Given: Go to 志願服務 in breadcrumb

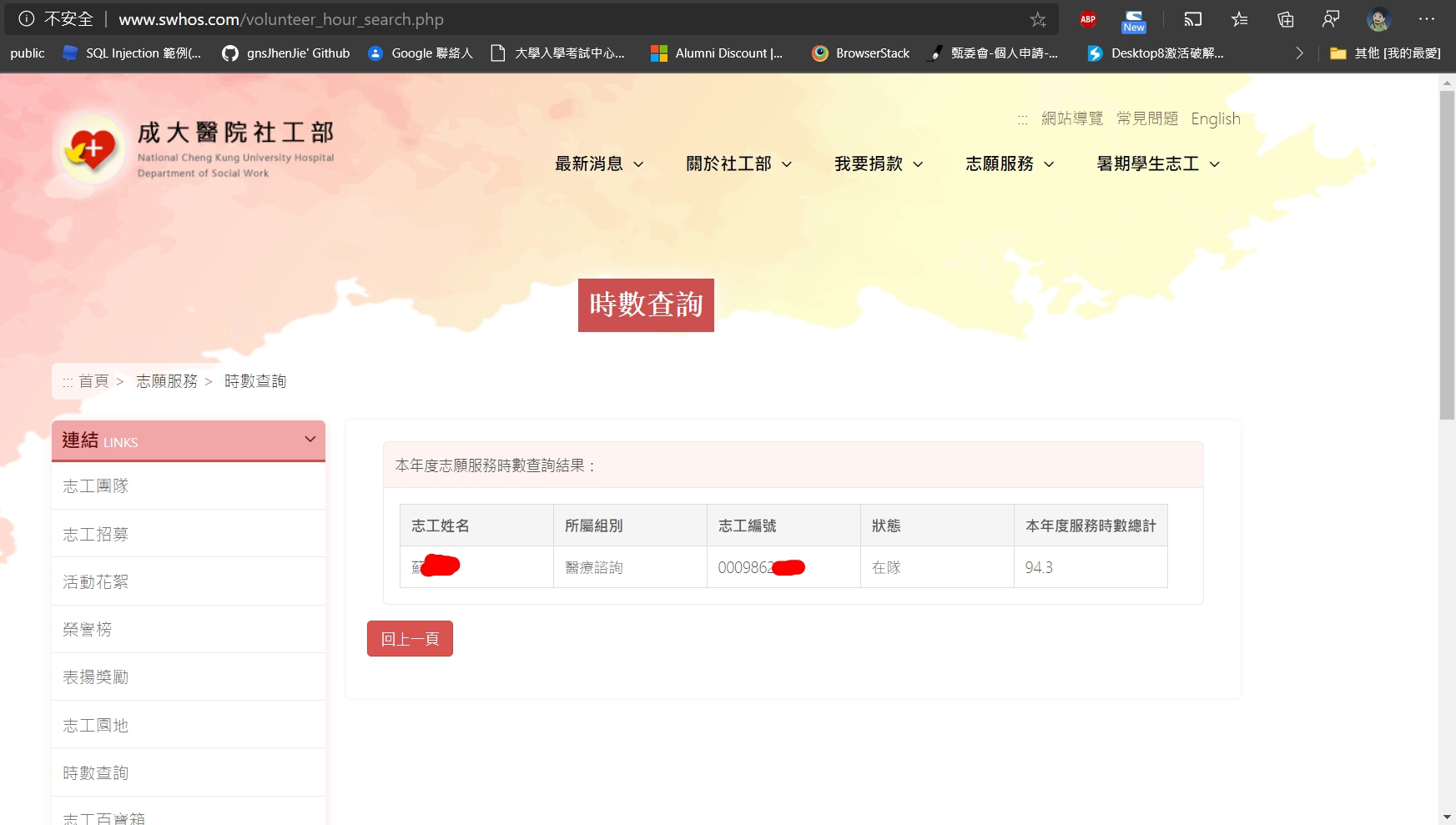Looking at the screenshot, I should 167,381.
